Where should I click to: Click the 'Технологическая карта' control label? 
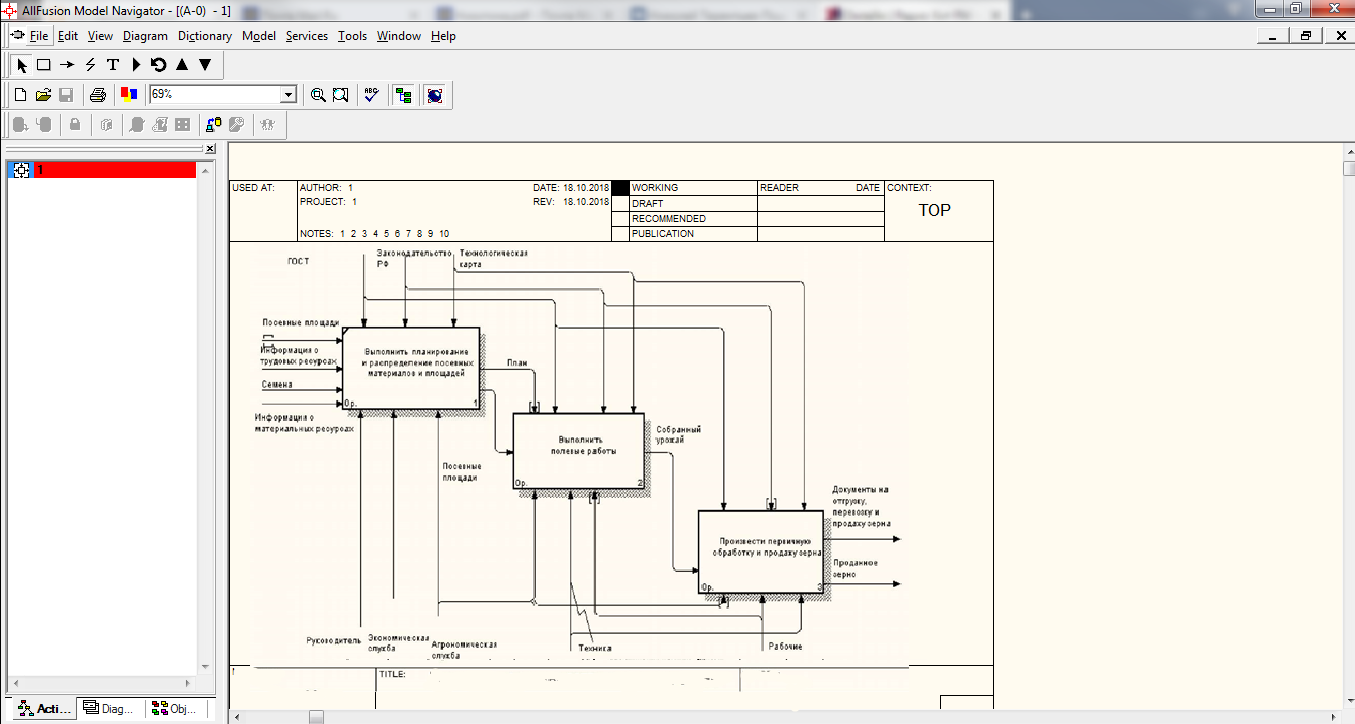pyautogui.click(x=492, y=258)
